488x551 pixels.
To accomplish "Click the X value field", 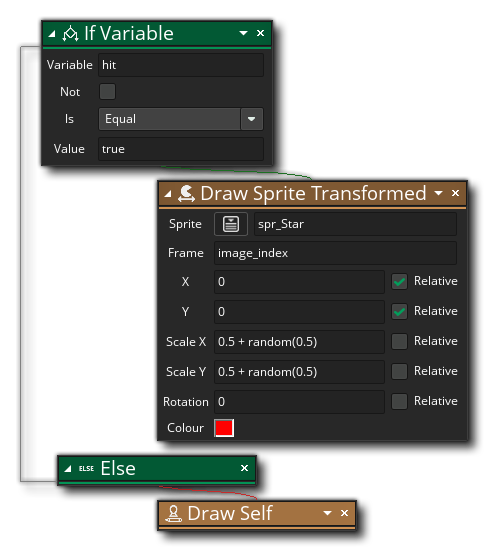I will click(x=299, y=281).
